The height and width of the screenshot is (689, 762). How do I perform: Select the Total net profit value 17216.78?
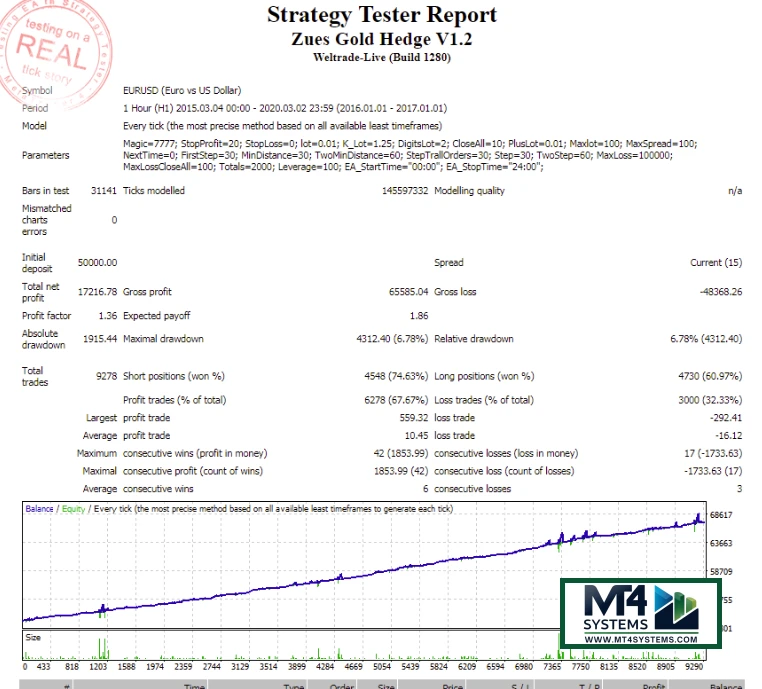coord(97,292)
